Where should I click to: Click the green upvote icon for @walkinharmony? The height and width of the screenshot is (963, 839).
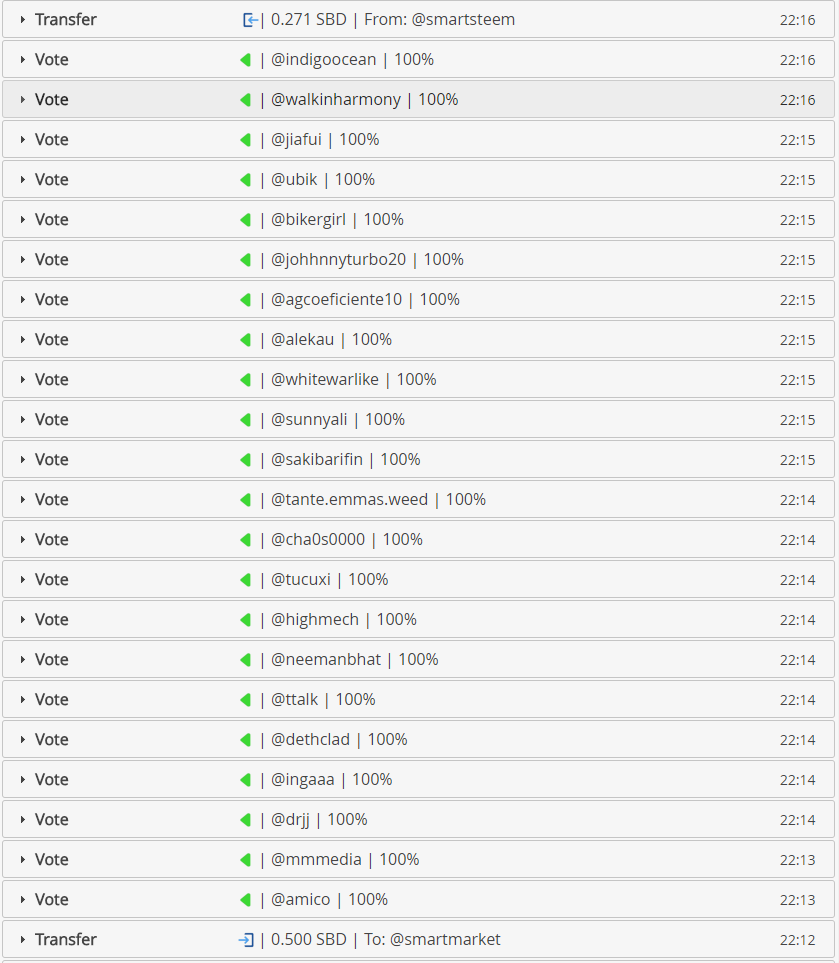tap(246, 99)
